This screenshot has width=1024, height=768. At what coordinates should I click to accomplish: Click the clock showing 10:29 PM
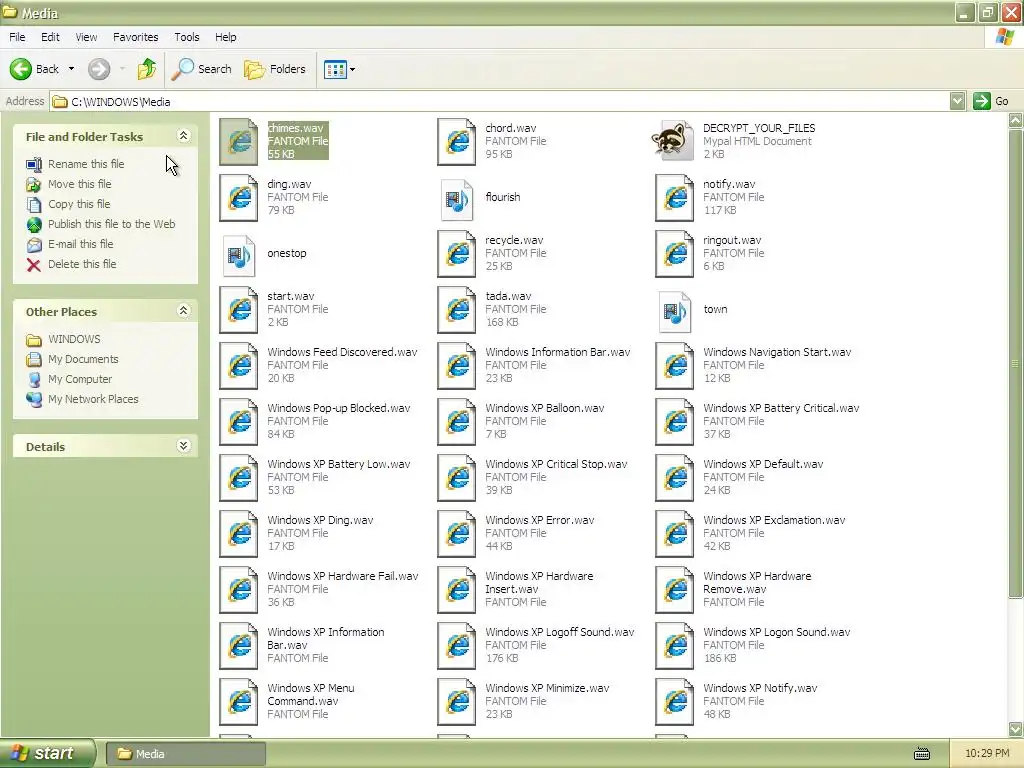pos(987,754)
